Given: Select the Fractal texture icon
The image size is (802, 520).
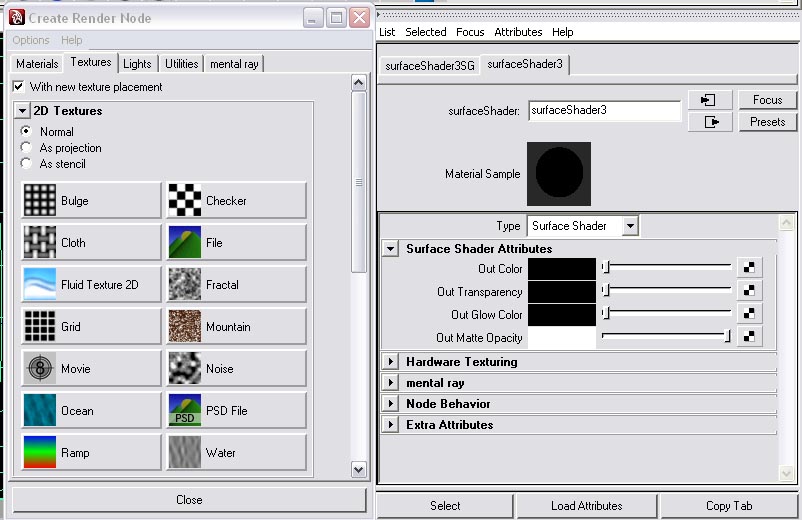Looking at the screenshot, I should click(x=184, y=285).
